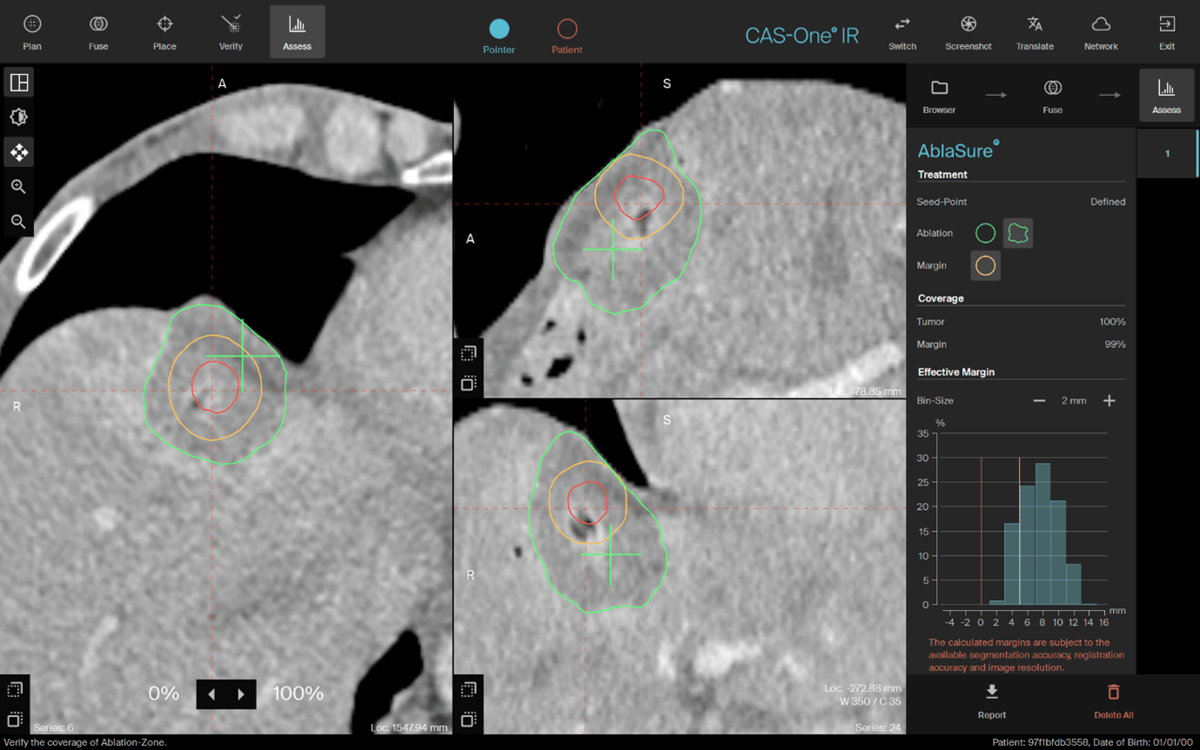1200x750 pixels.
Task: Select the brightness/contrast window tool
Action: tap(18, 117)
